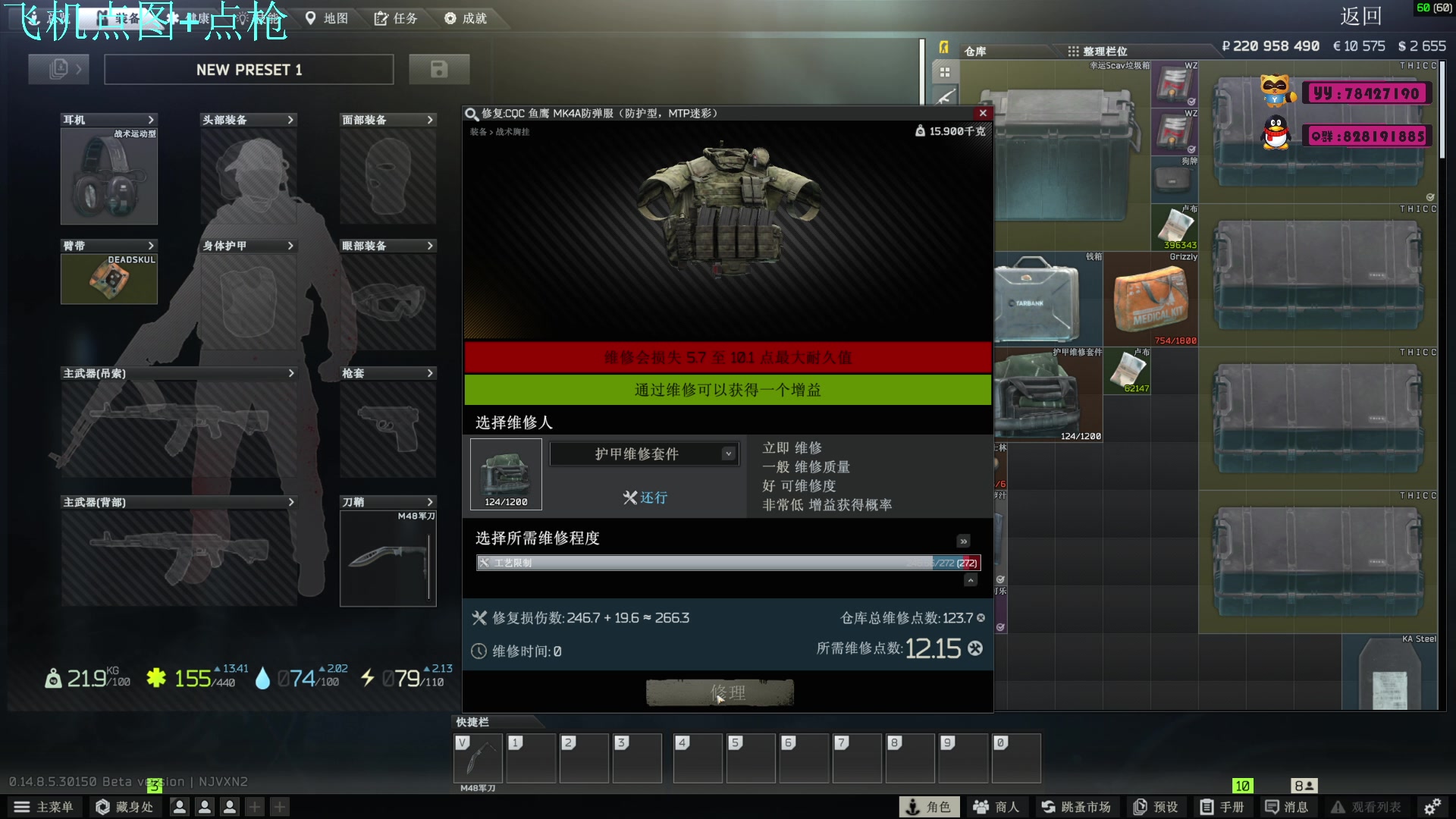The image size is (1456, 819).
Task: Open the 成就 achievements tab
Action: tap(466, 18)
